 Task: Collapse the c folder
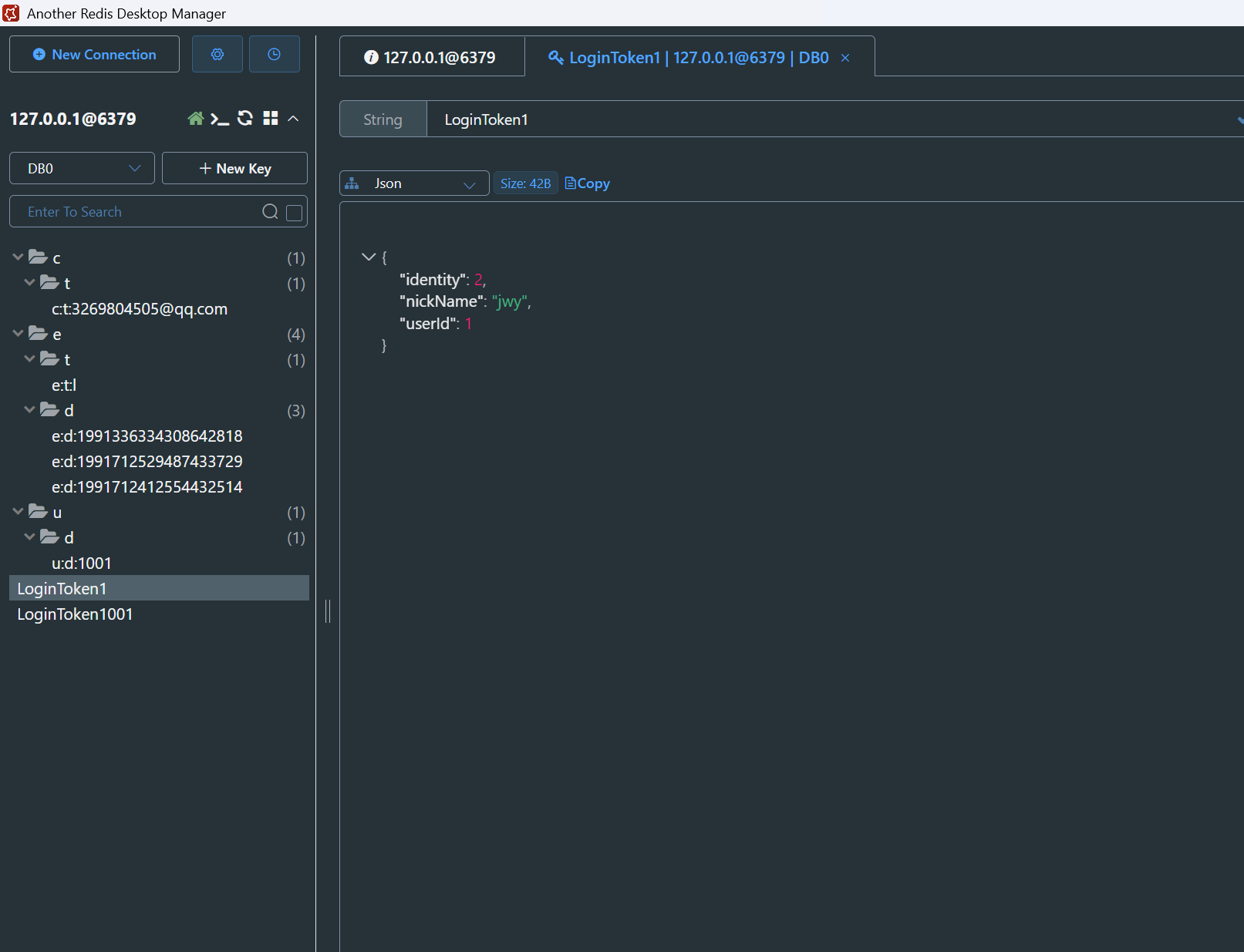point(19,257)
